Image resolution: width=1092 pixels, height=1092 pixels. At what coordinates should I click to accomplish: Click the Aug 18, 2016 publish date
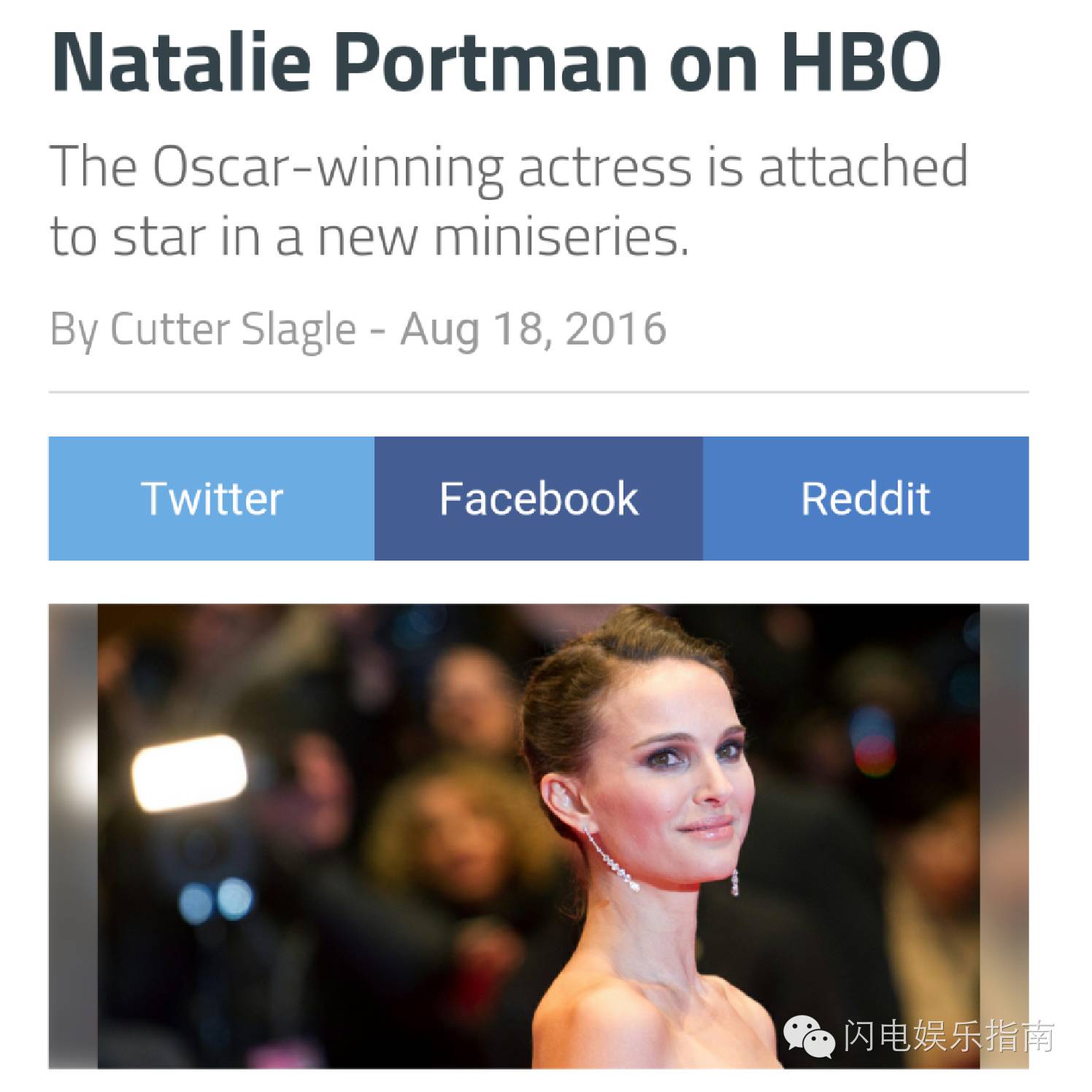(534, 329)
